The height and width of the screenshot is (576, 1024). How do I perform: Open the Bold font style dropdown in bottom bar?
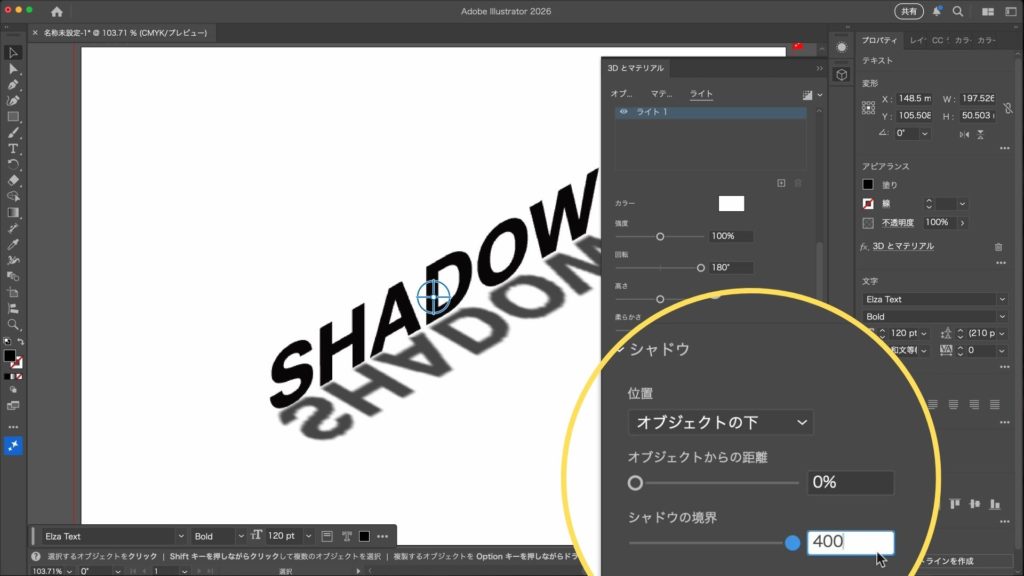[216, 536]
